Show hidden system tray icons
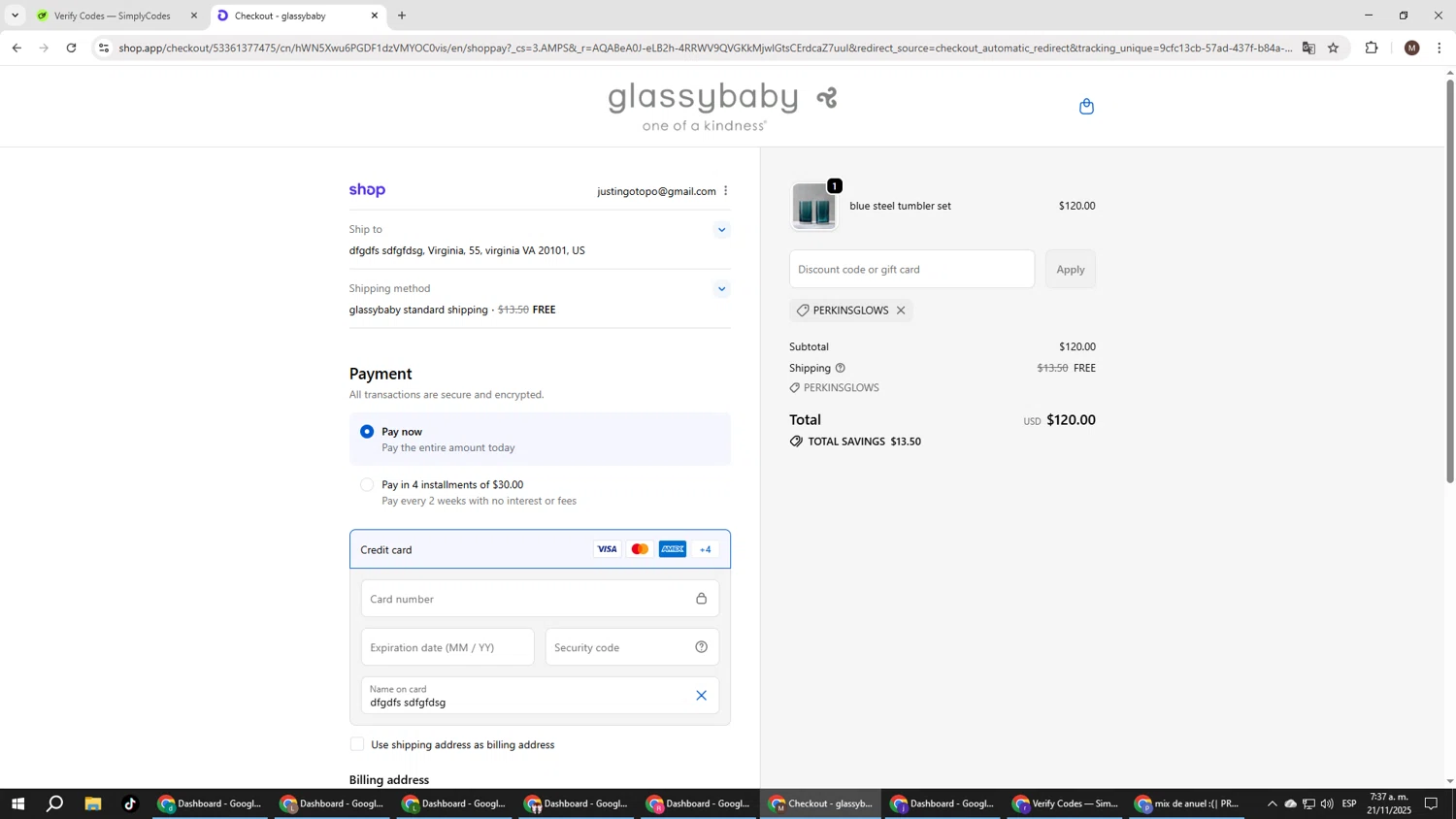The height and width of the screenshot is (819, 1456). coord(1272,804)
